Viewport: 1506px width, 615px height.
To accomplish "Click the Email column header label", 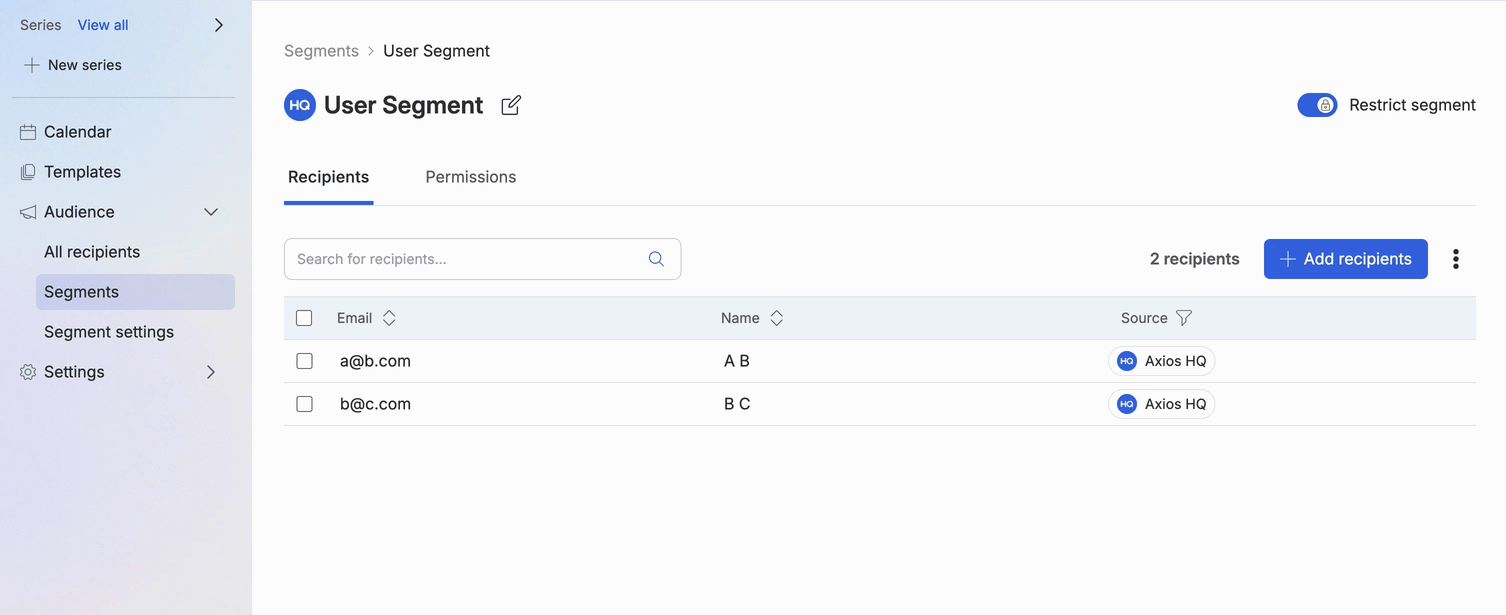I will [x=354, y=318].
